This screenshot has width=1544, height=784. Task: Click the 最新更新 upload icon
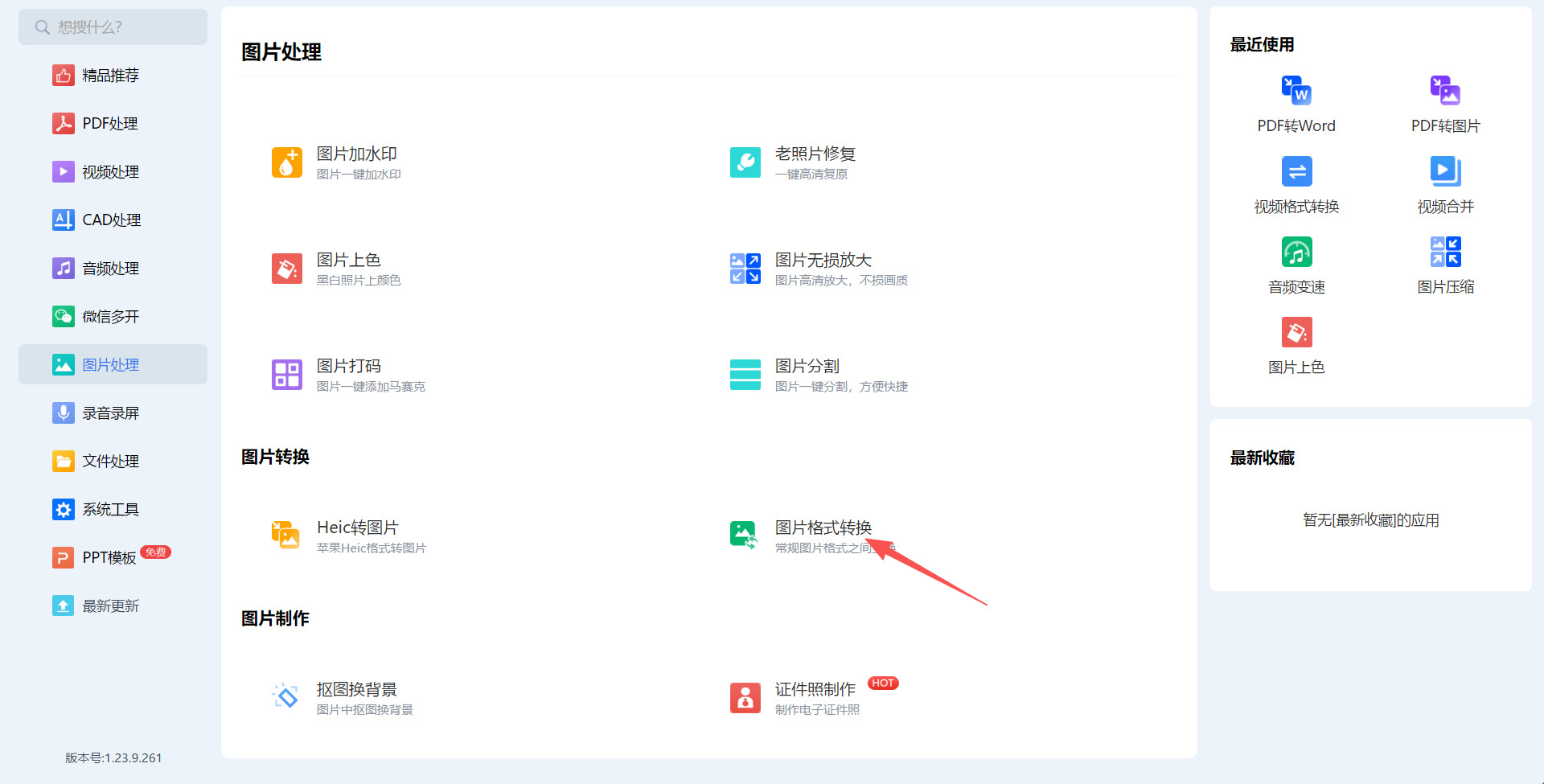[x=64, y=605]
